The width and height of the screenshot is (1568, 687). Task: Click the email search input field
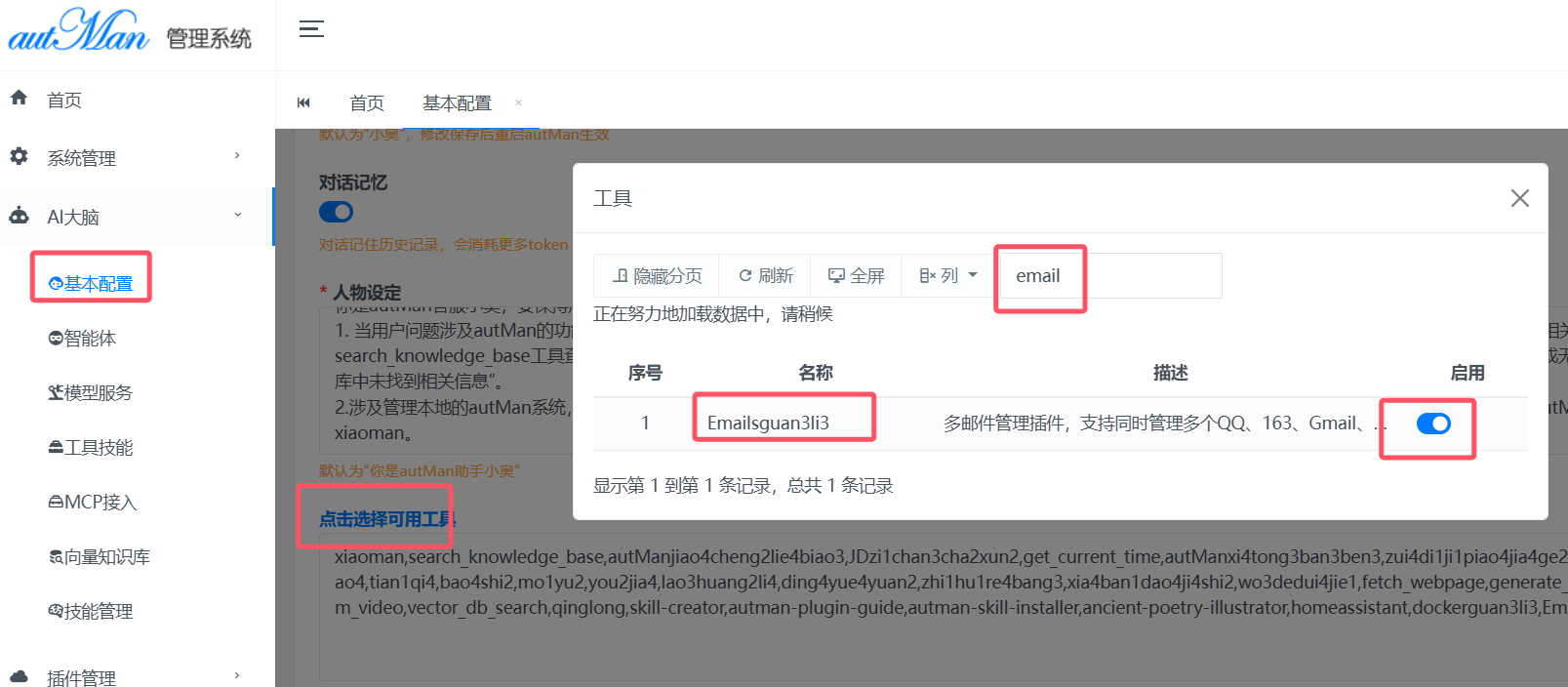pos(1109,276)
